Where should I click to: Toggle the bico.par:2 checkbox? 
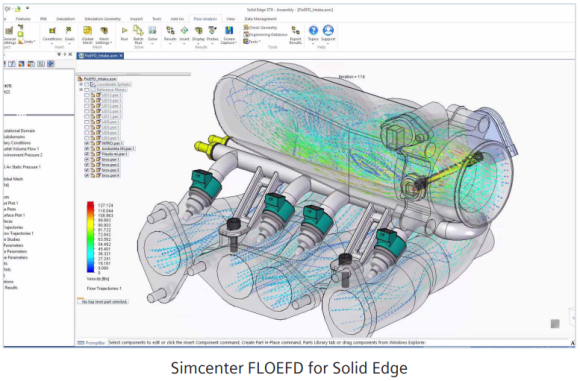click(x=87, y=165)
